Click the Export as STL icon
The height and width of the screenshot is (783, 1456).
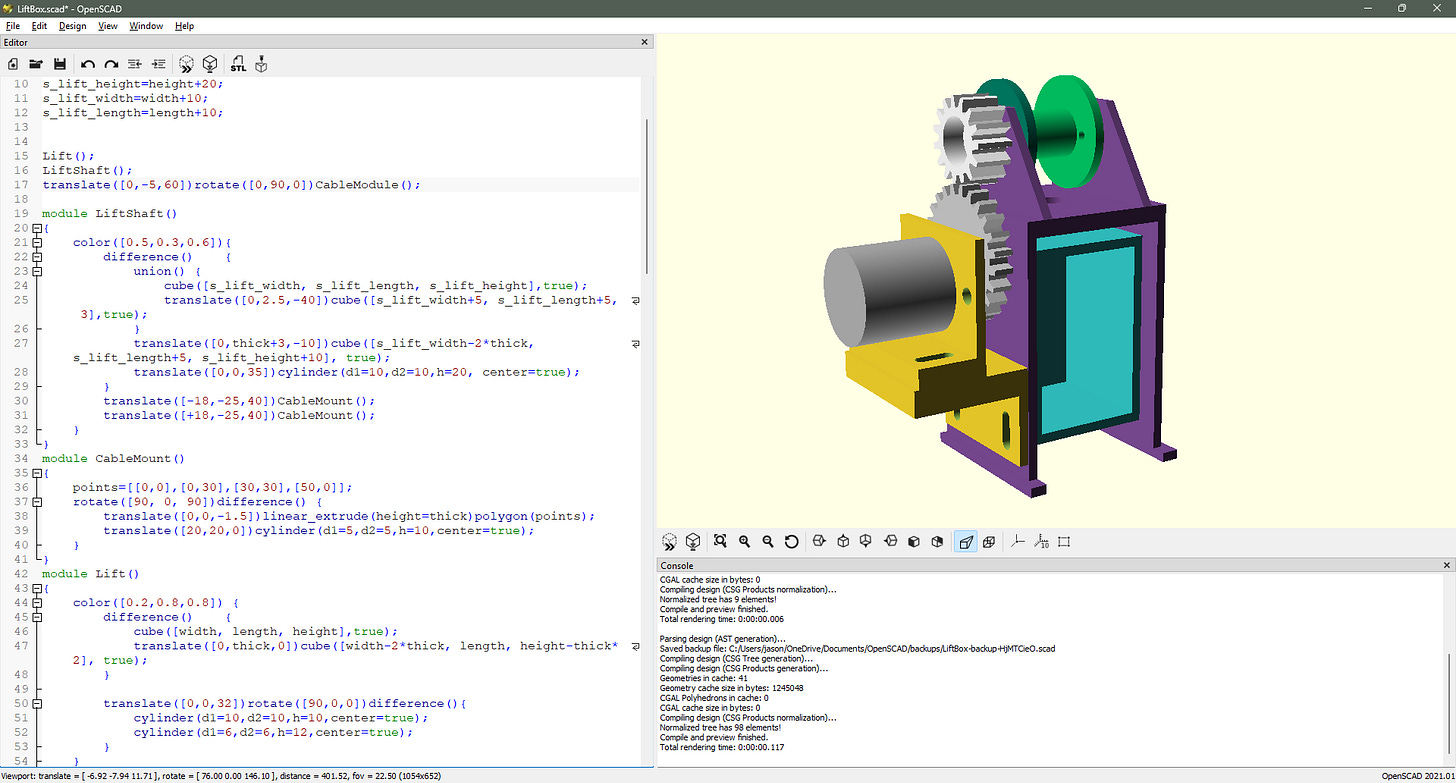click(238, 64)
